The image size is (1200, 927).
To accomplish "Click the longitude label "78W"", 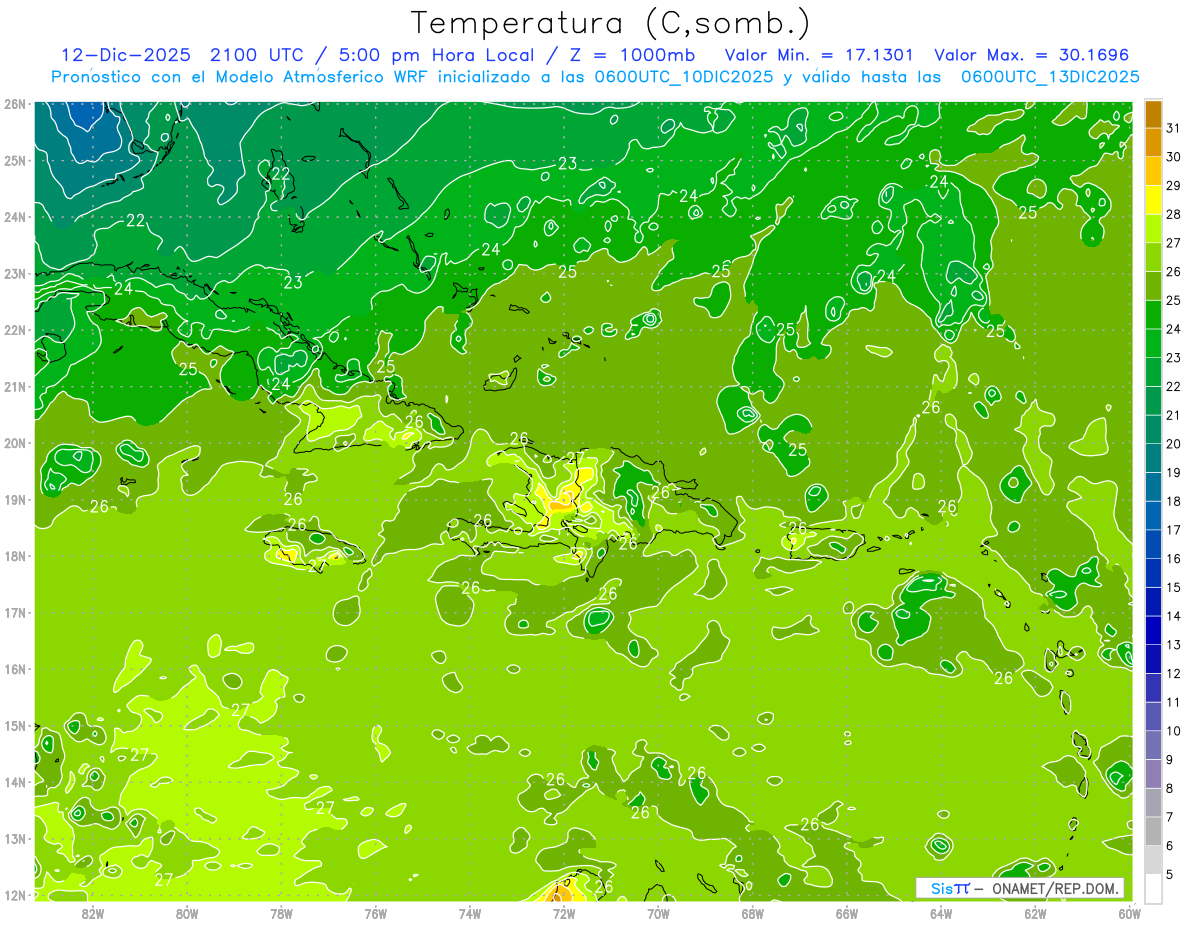I will click(x=281, y=912).
